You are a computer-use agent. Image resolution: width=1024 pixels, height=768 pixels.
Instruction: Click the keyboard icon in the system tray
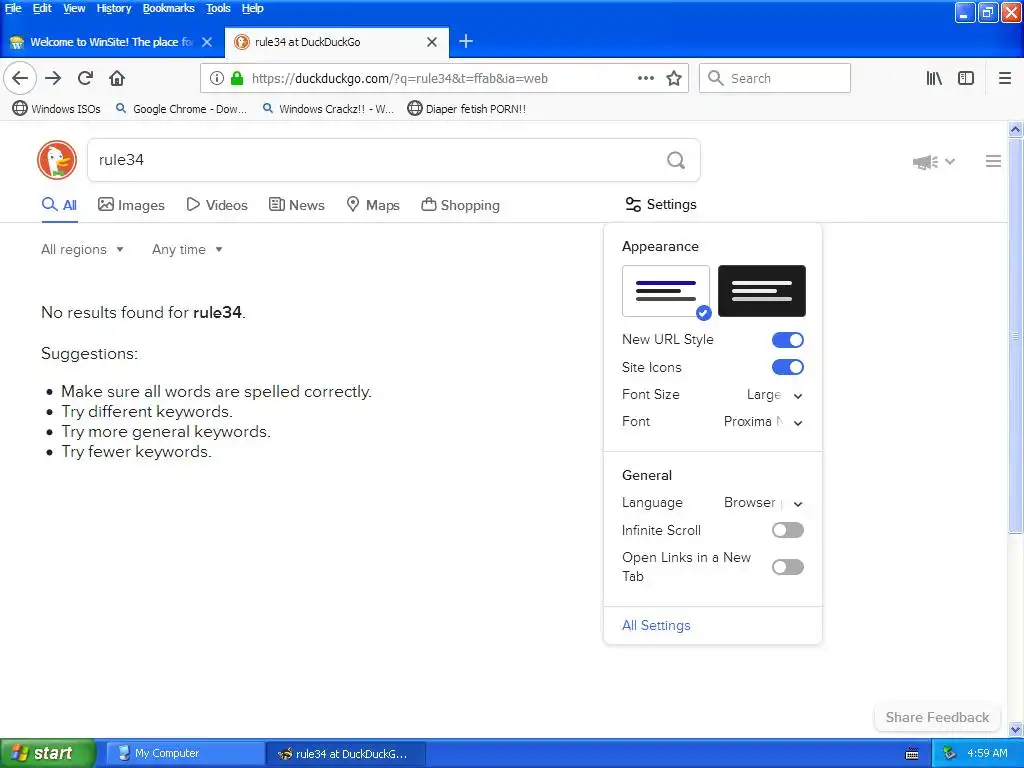coord(912,754)
